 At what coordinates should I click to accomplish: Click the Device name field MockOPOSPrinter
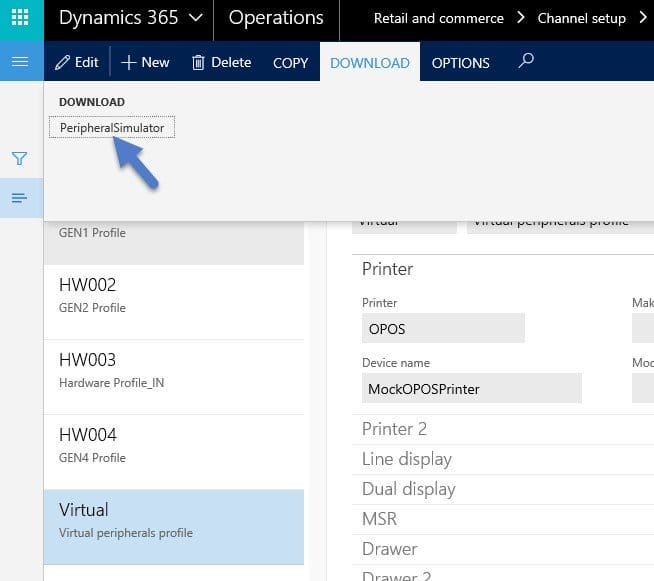pyautogui.click(x=471, y=388)
